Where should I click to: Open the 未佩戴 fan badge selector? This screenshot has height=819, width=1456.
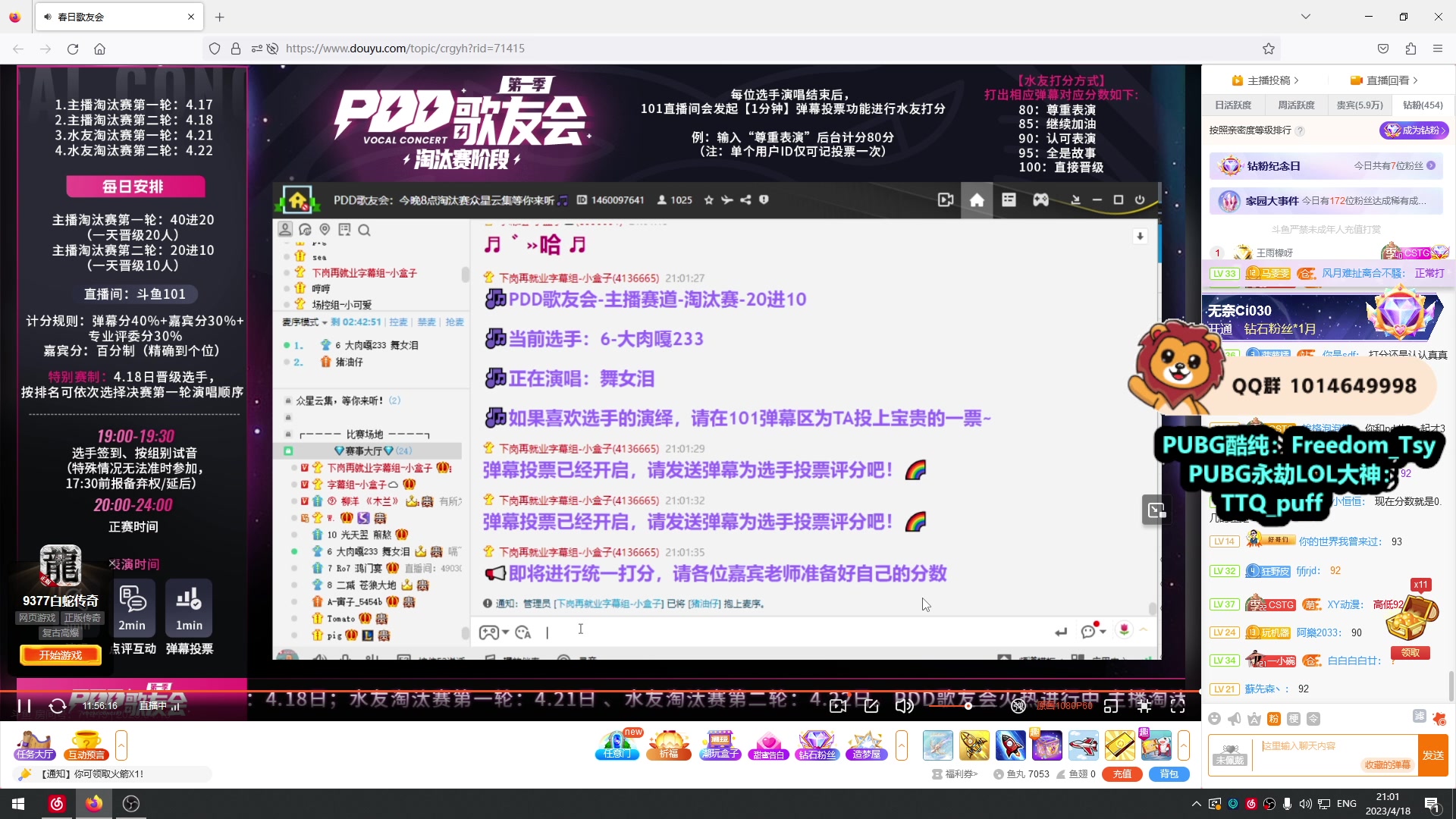(x=1230, y=755)
